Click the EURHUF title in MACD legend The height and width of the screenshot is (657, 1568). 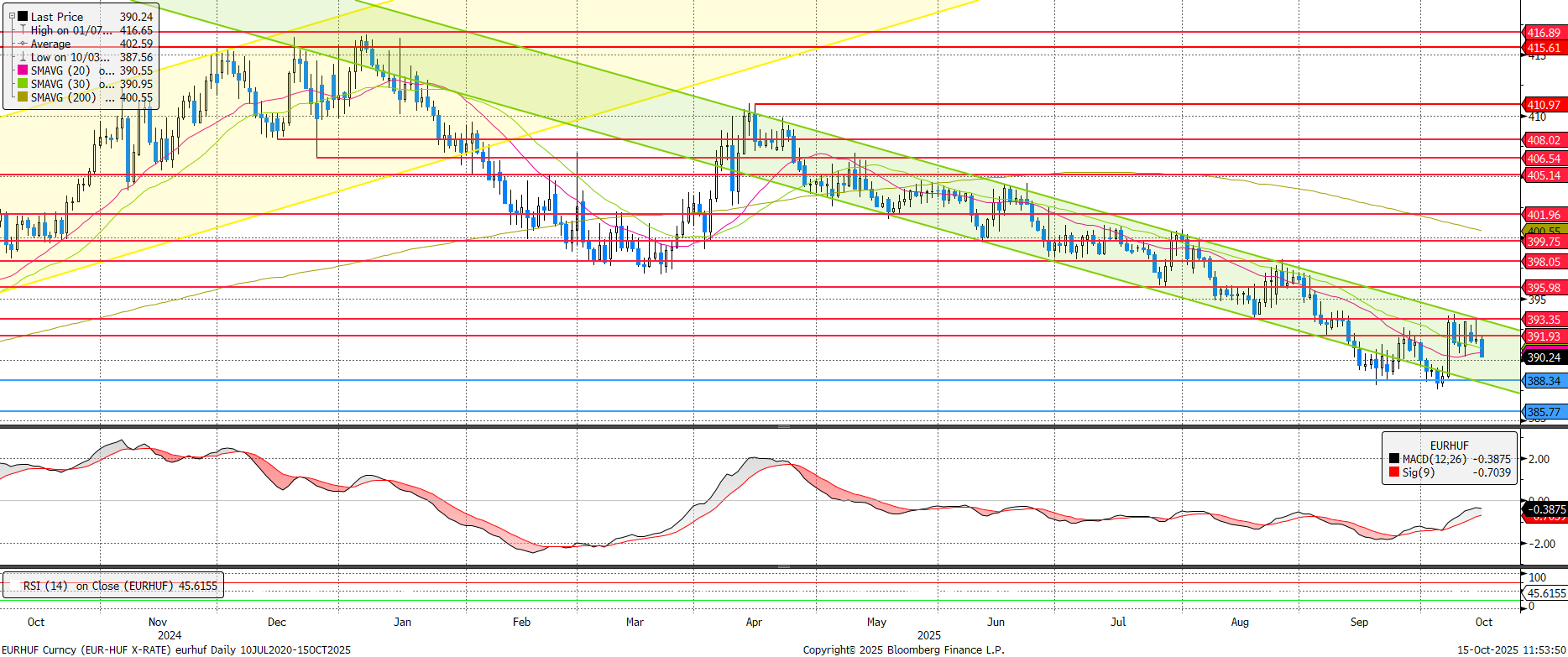tap(1449, 446)
